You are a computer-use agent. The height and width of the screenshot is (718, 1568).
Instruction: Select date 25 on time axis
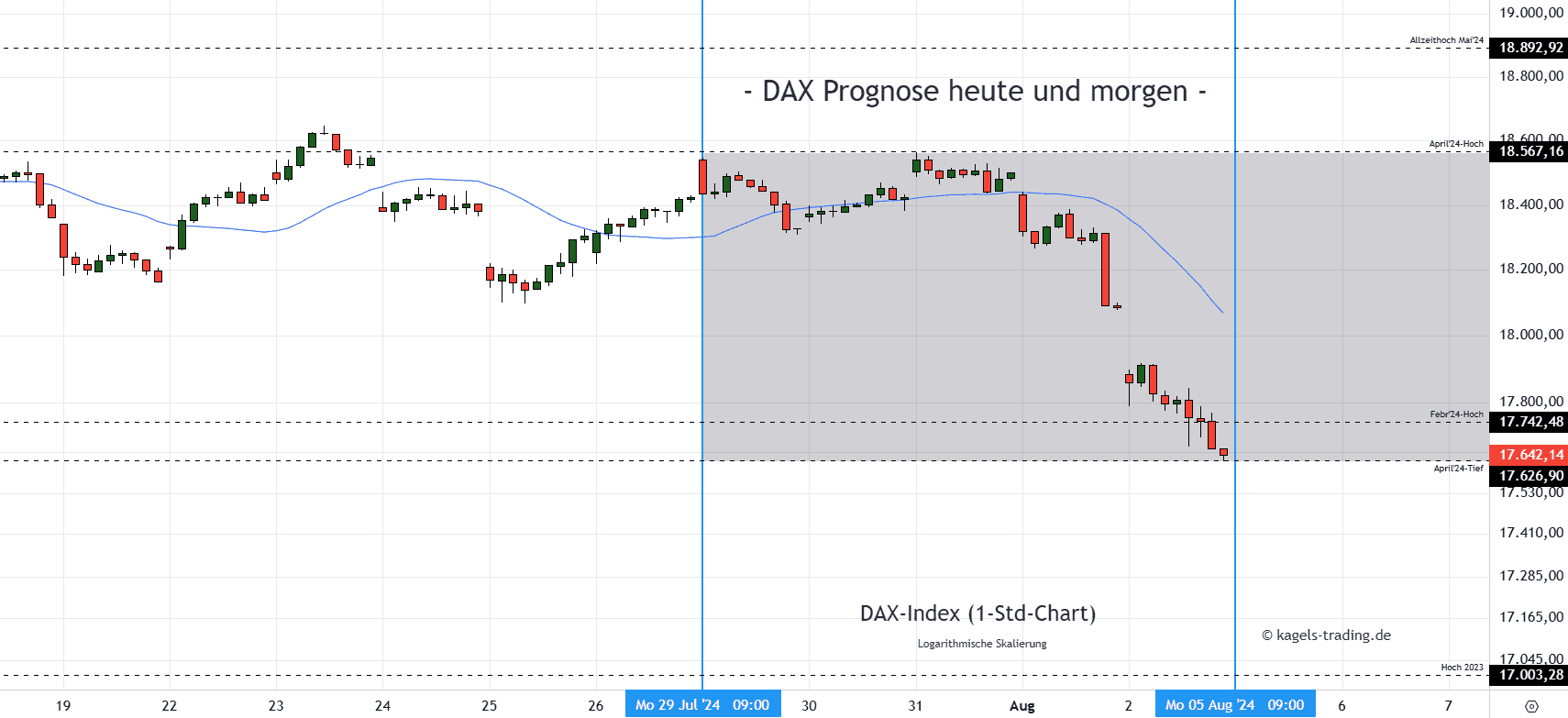tap(489, 705)
